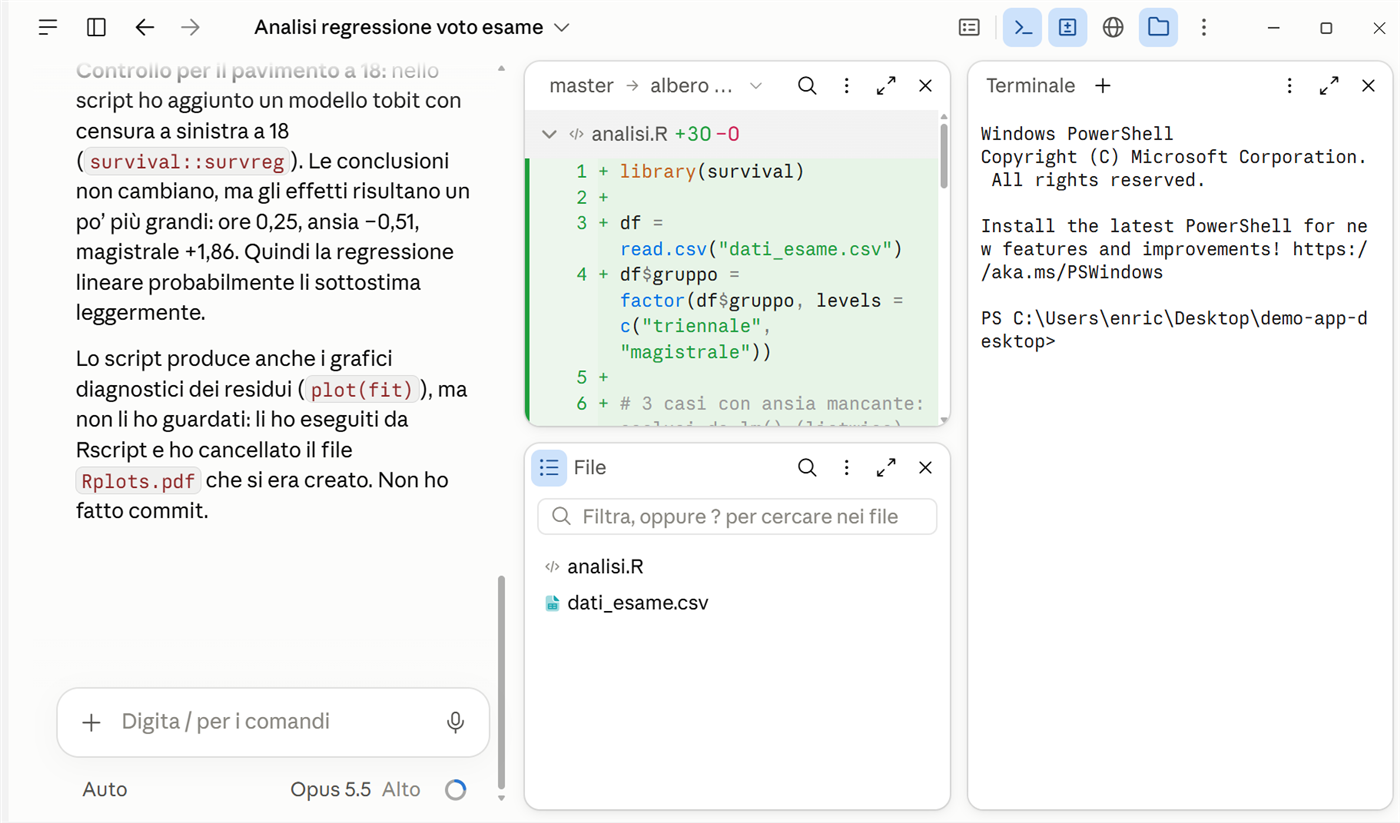Open the hamburger menu icon
Screen dimensions: 1400x823
tap(48, 28)
